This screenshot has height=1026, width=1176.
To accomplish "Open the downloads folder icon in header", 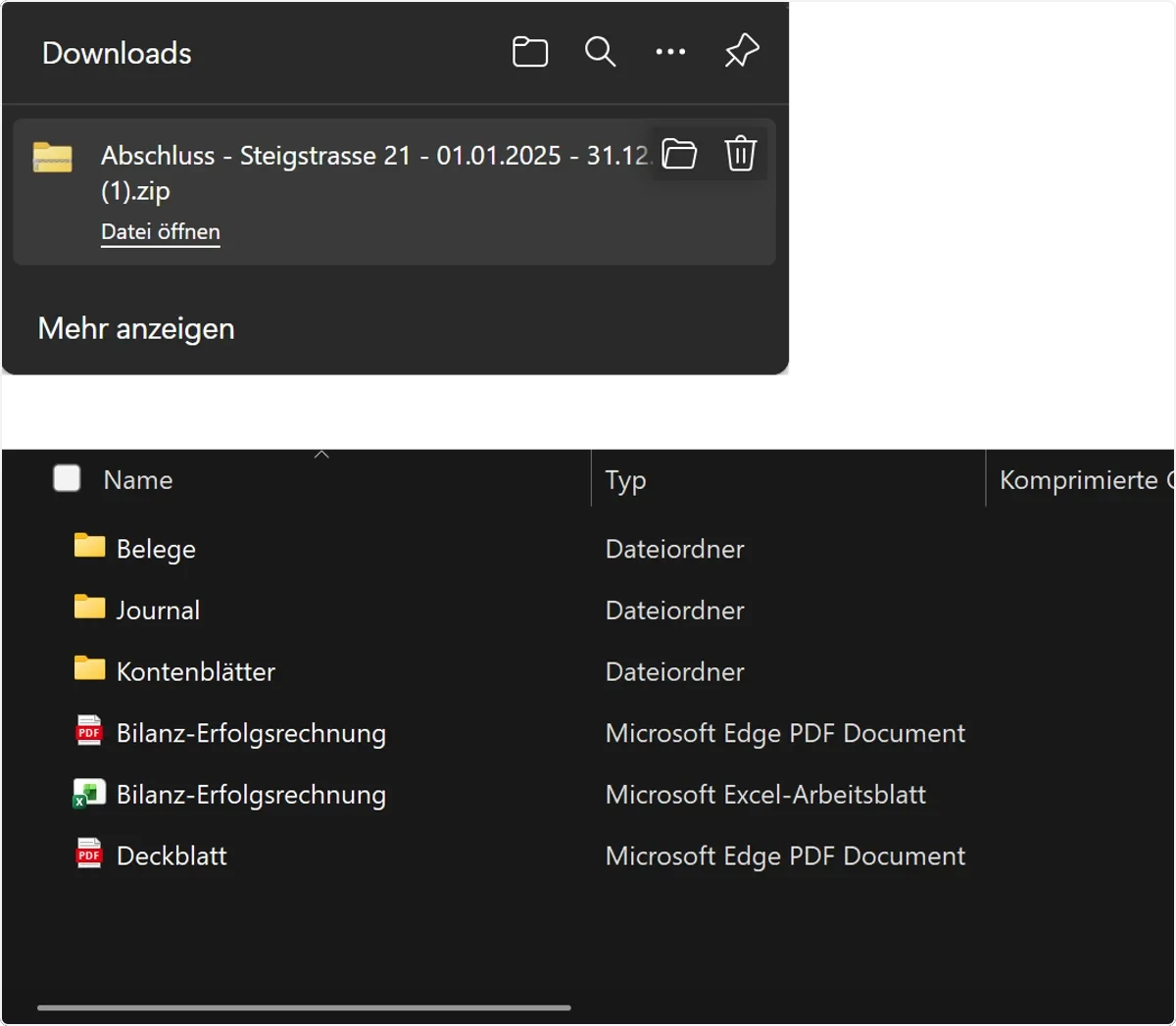I will click(x=530, y=52).
